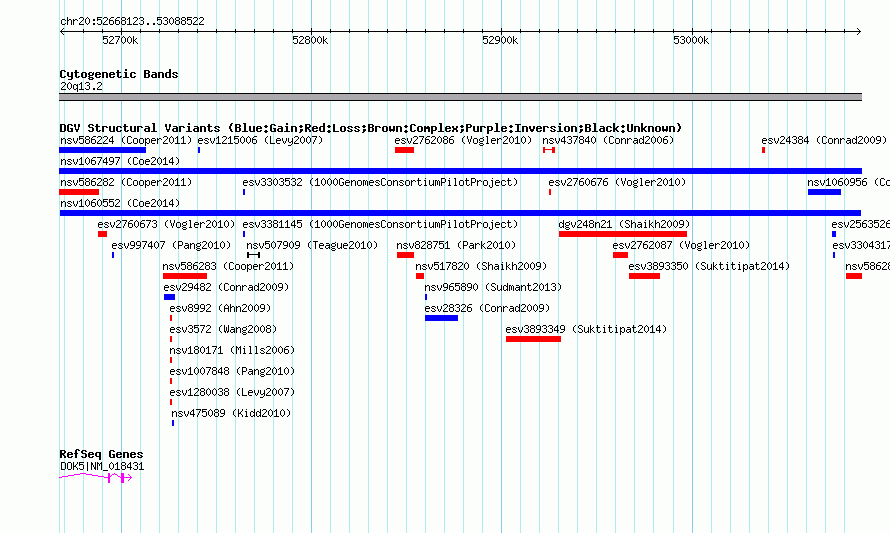Viewport: 890px width, 533px height.
Task: Click the nsv586224 (Cooper2011) variant label
Action: [126, 140]
